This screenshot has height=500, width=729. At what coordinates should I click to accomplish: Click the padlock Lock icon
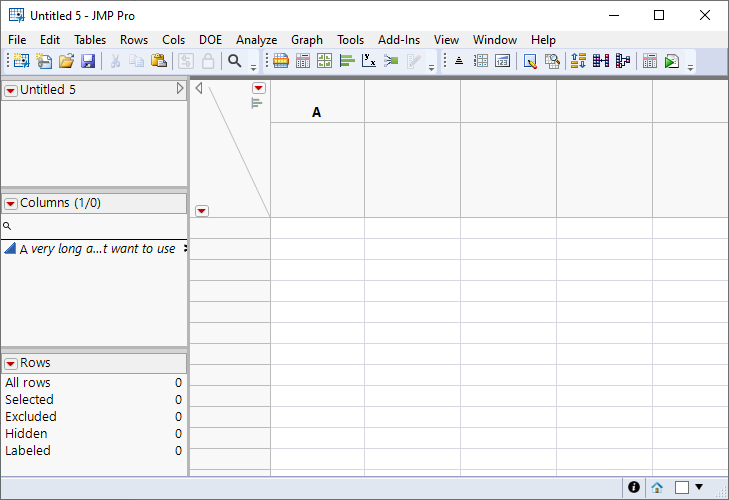pyautogui.click(x=208, y=61)
